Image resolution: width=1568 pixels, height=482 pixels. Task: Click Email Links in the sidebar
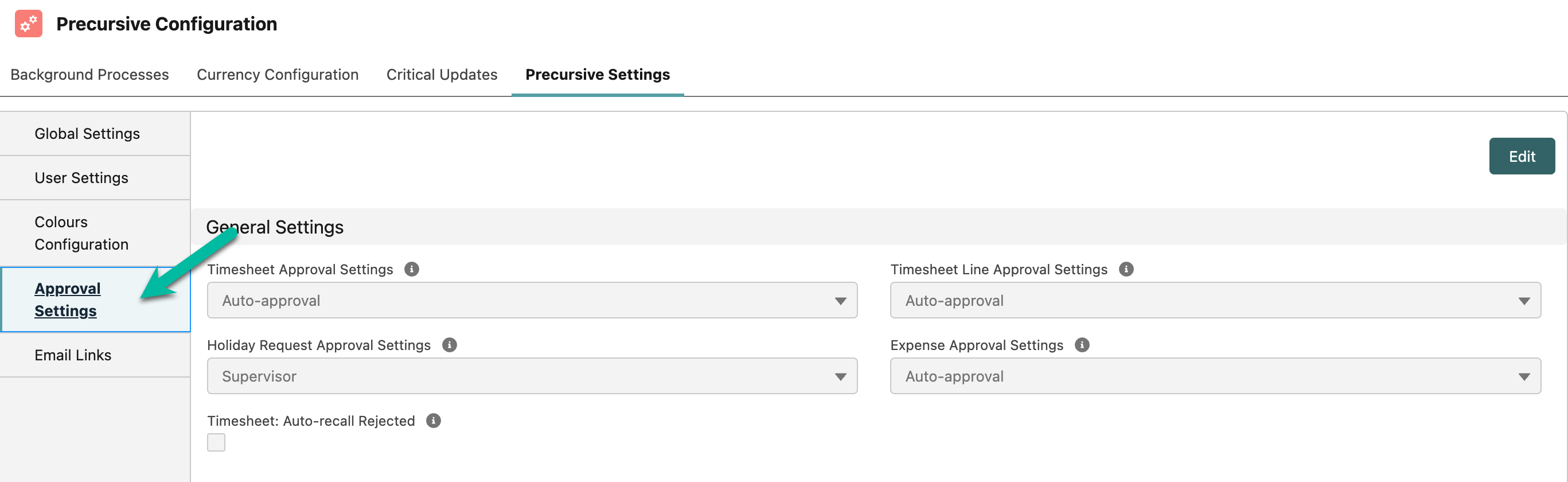73,355
